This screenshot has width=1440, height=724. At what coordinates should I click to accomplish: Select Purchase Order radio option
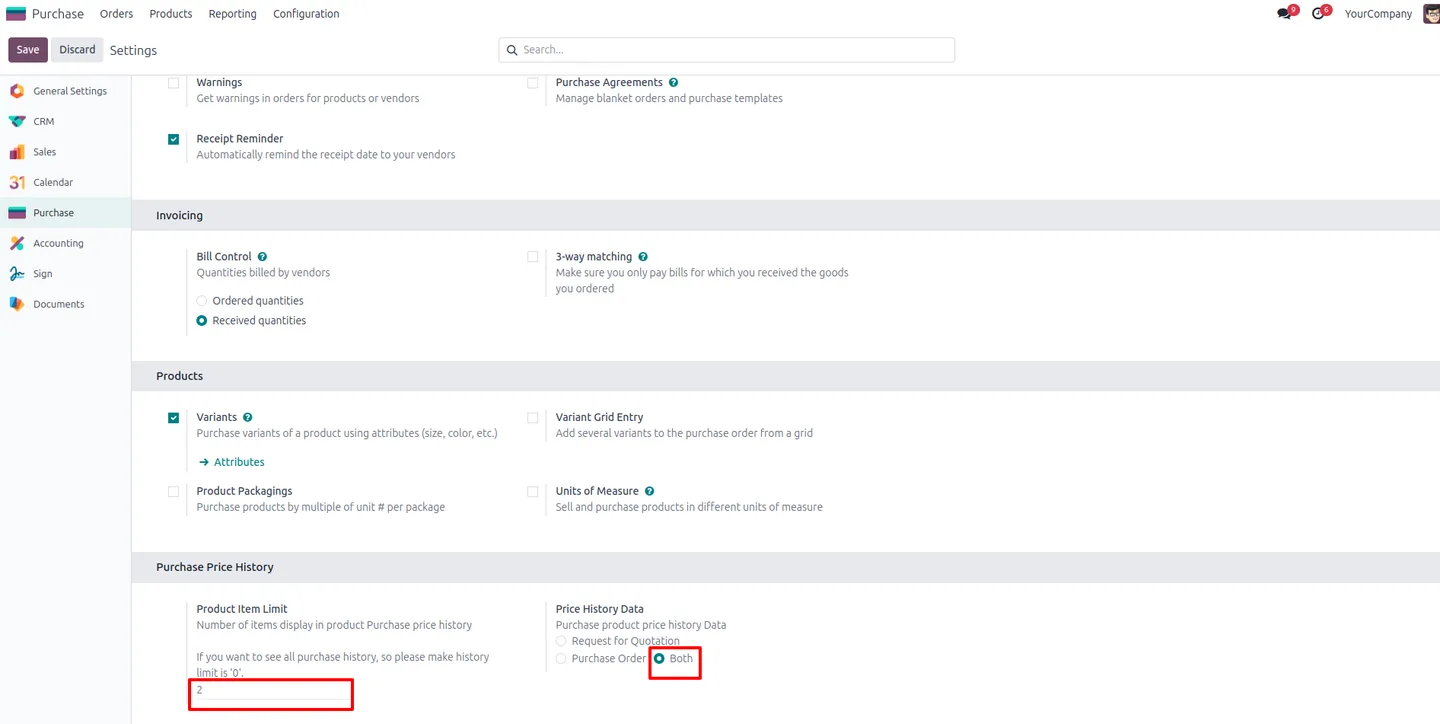click(561, 659)
